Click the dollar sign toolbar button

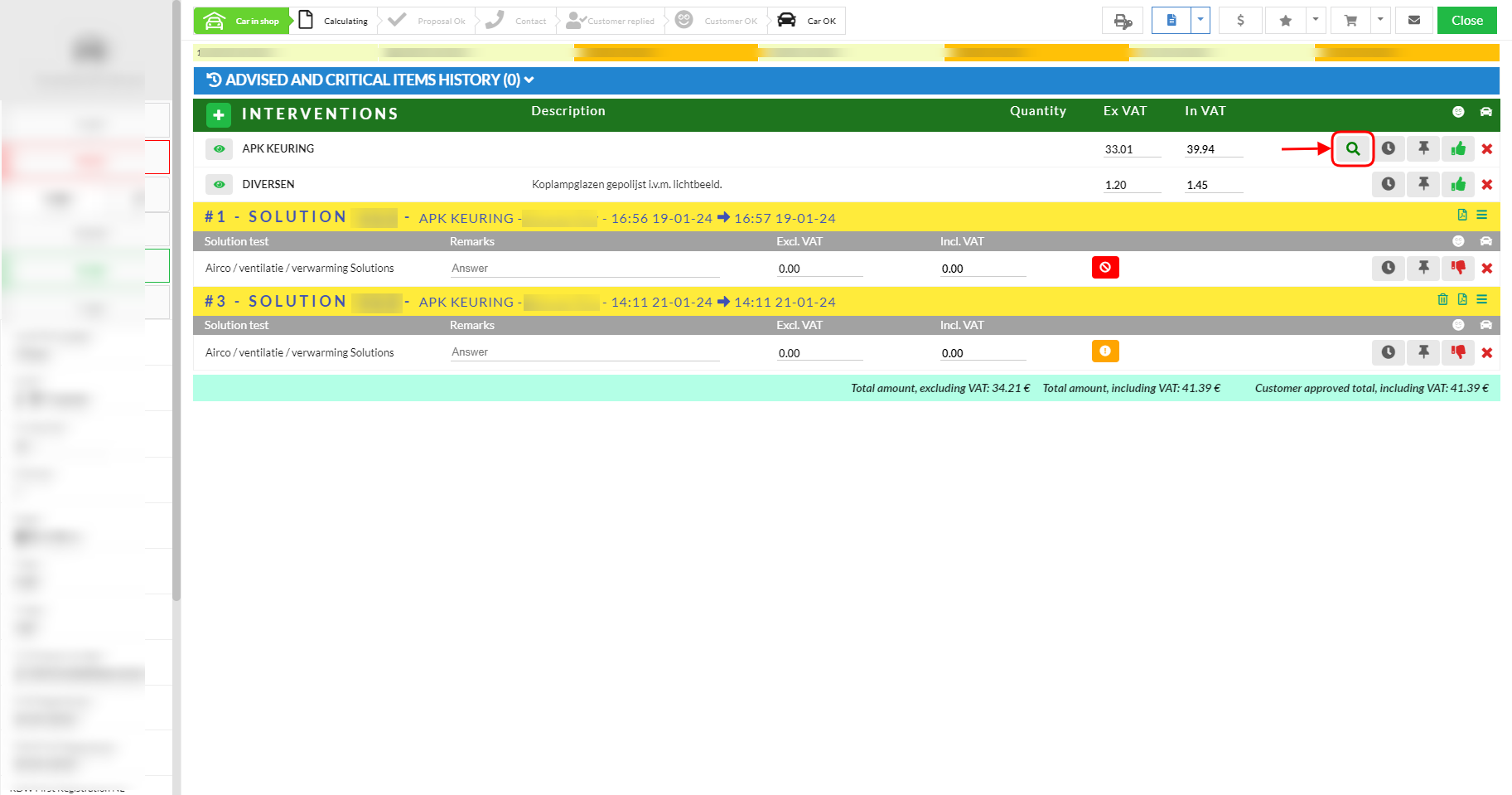pyautogui.click(x=1239, y=21)
